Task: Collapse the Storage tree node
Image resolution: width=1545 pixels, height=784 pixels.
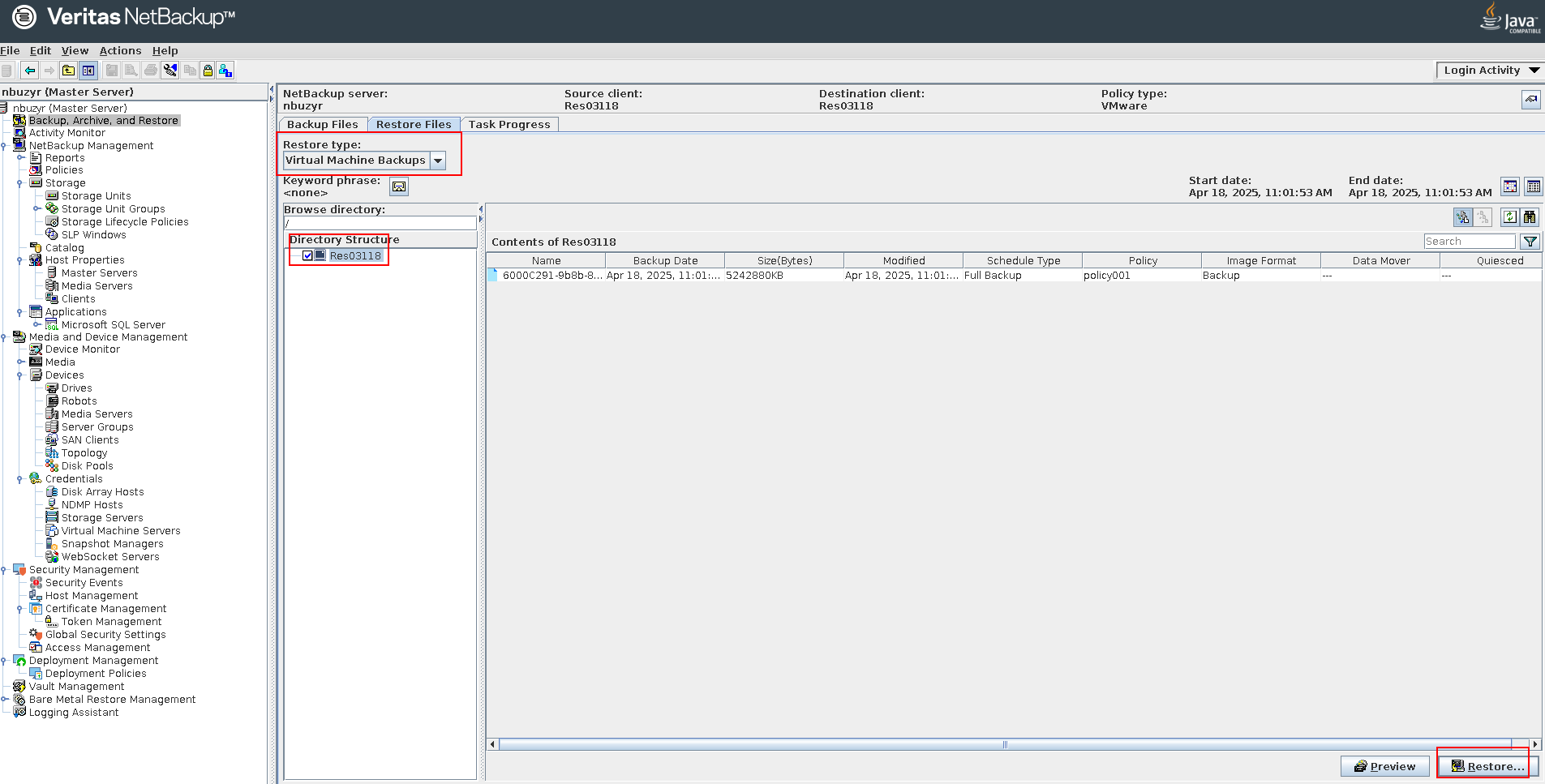Action: click(19, 183)
